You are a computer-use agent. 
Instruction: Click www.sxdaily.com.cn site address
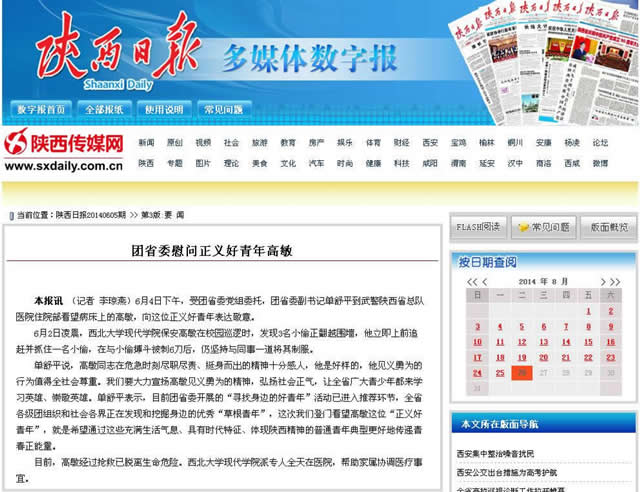point(64,166)
